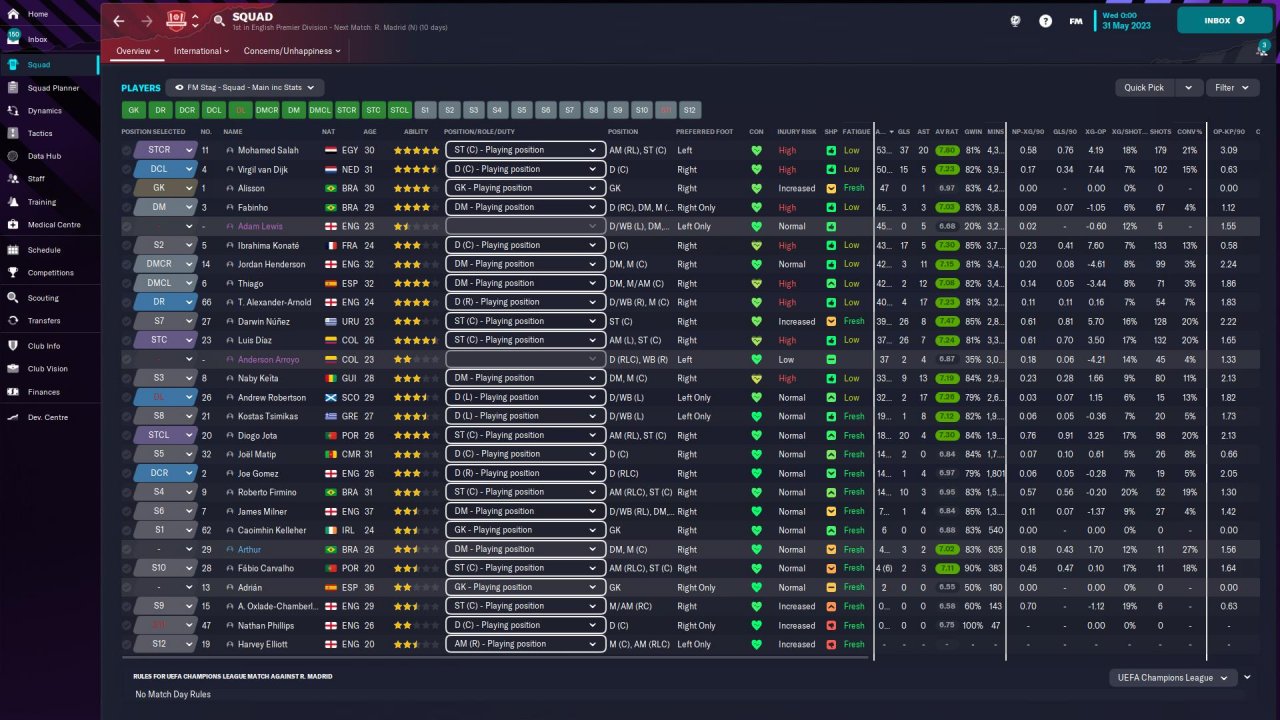The width and height of the screenshot is (1280, 720).
Task: Tick the selection circle for Mohamed Salah
Action: [x=126, y=150]
